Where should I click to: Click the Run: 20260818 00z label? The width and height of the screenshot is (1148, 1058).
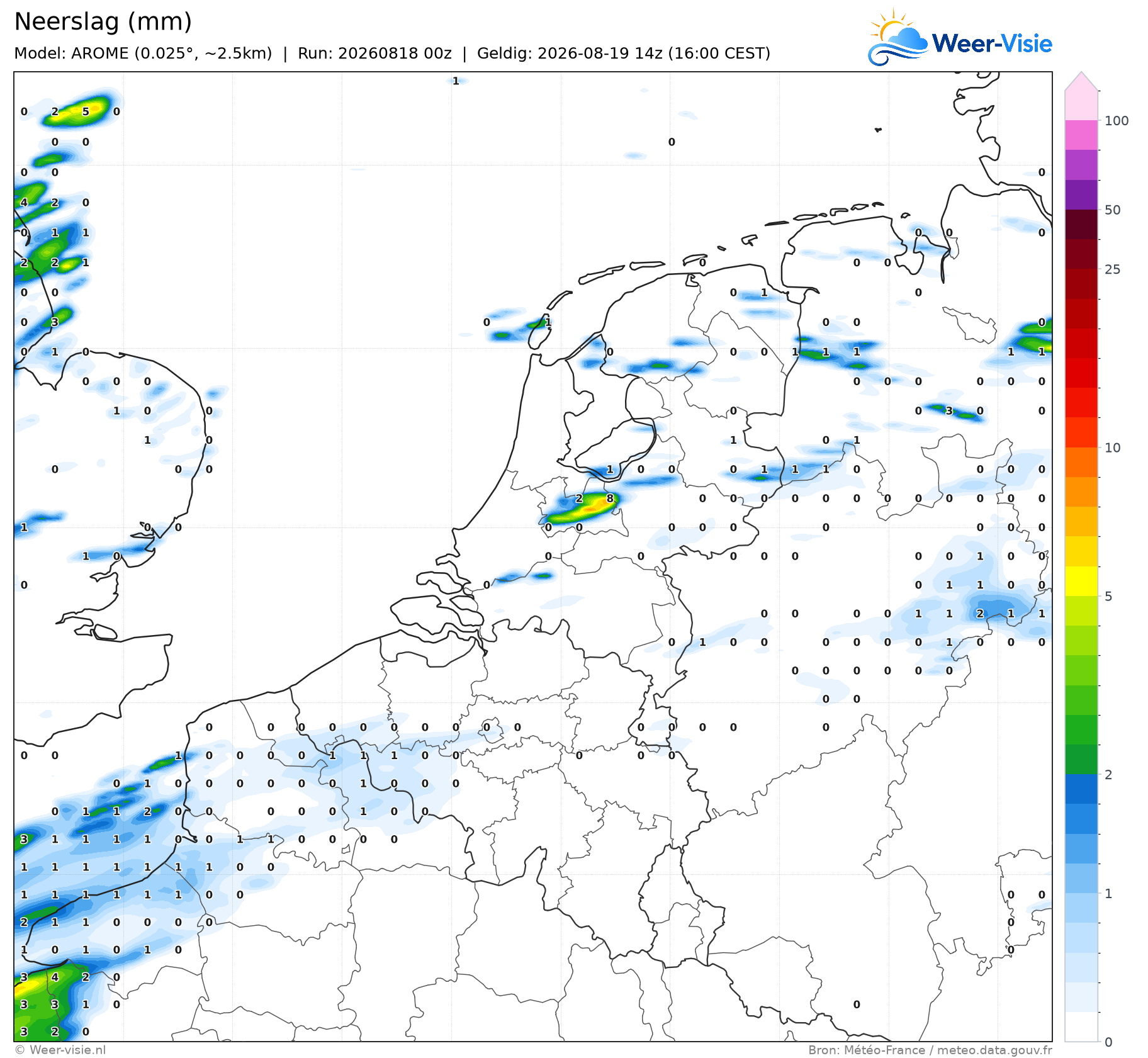(x=374, y=53)
